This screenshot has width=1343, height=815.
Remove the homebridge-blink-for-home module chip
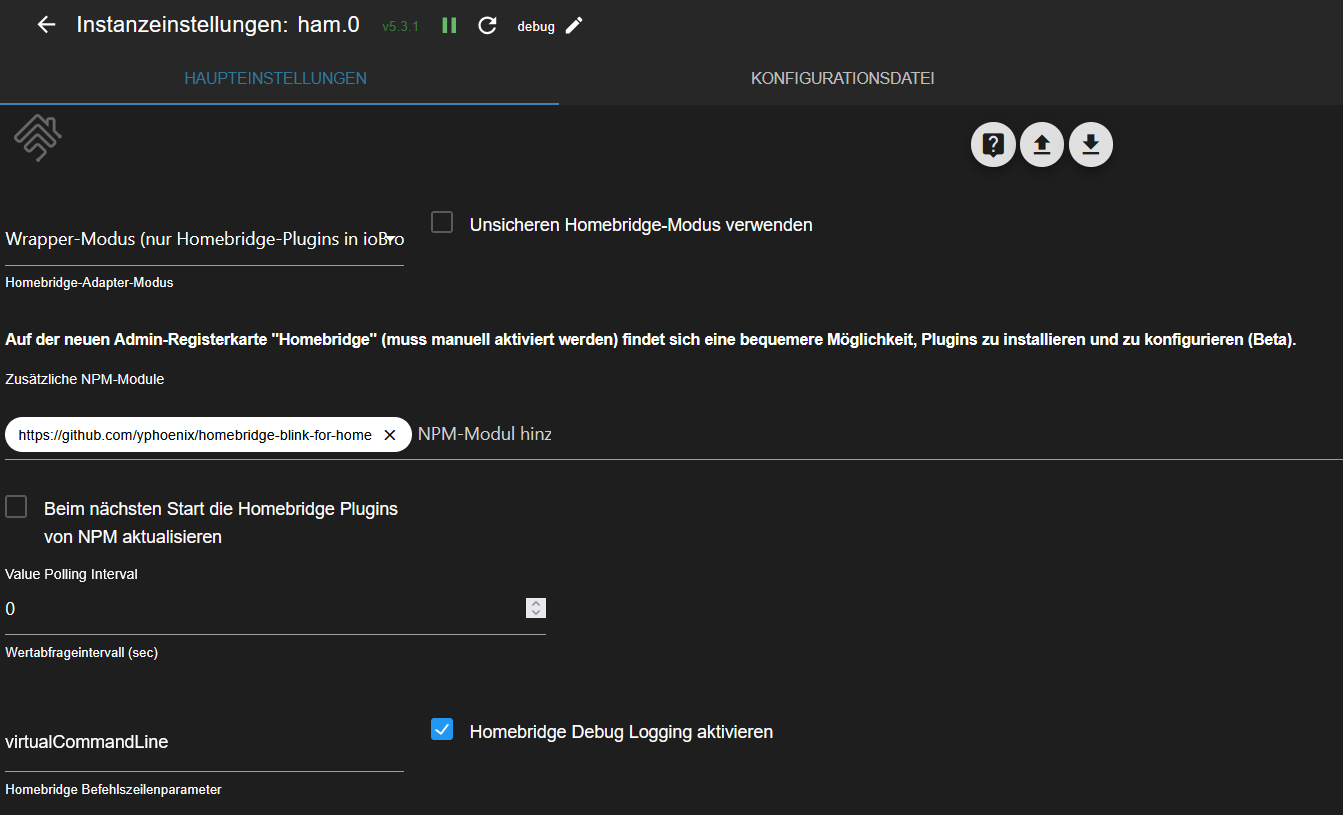coord(390,435)
